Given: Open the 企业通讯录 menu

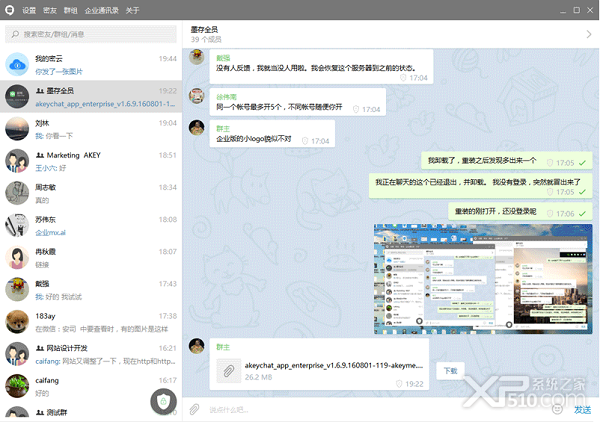Looking at the screenshot, I should click(x=101, y=10).
